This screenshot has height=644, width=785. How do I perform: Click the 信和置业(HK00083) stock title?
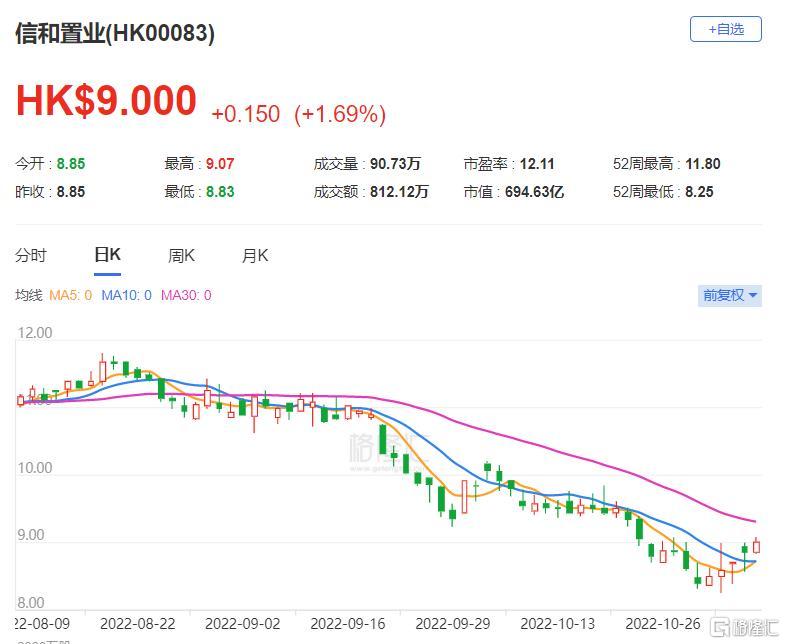(x=115, y=33)
